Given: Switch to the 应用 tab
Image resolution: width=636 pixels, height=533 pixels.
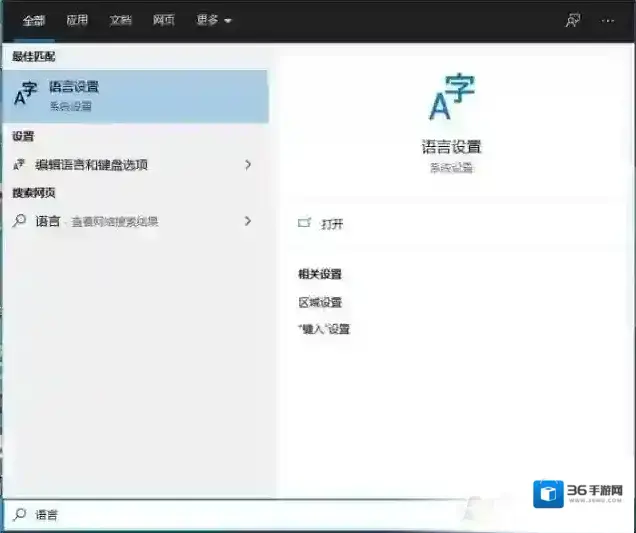Looking at the screenshot, I should coord(77,20).
